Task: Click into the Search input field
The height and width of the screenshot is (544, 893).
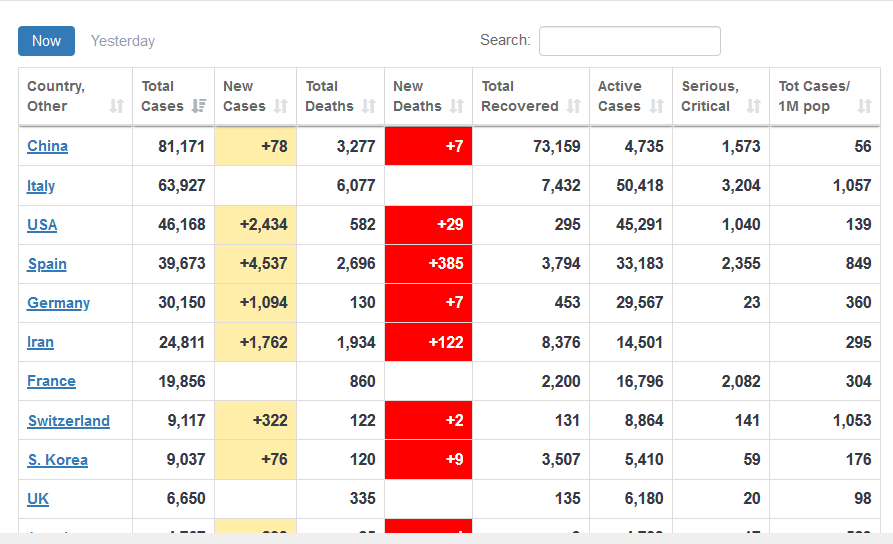Action: 629,41
